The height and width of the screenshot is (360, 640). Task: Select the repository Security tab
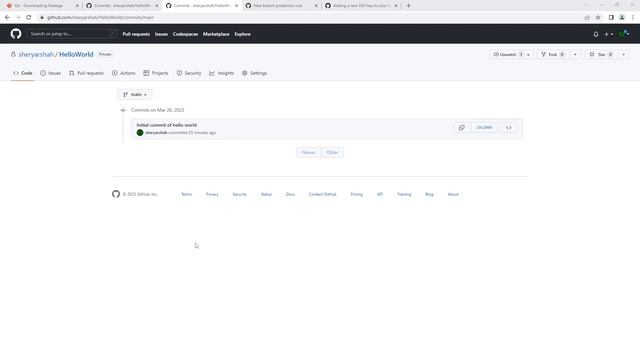point(189,73)
